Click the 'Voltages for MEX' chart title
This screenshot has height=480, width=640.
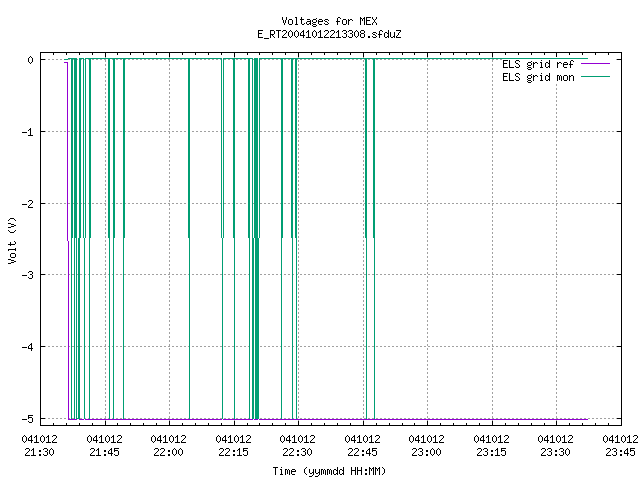(329, 21)
